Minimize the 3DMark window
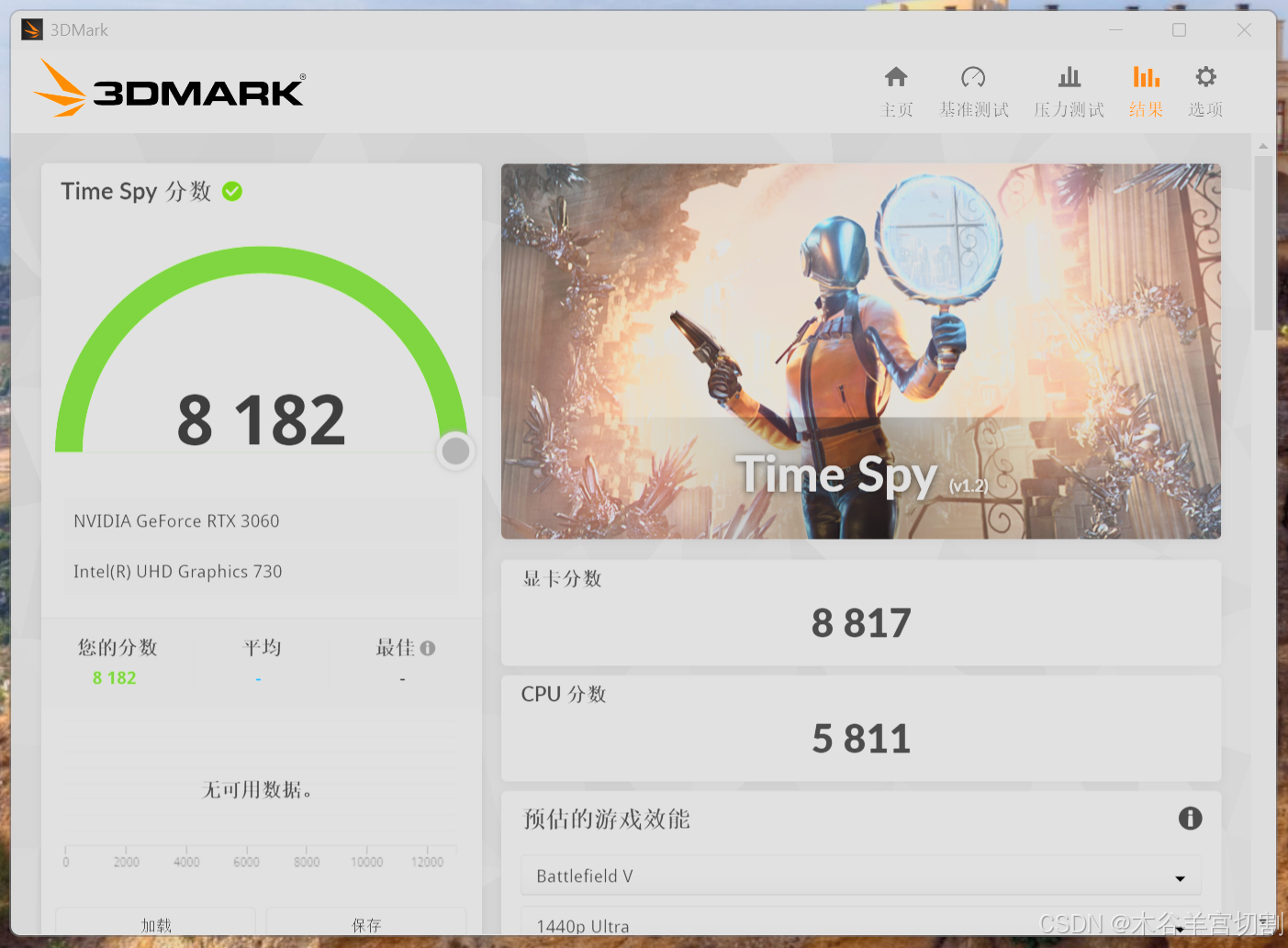 pyautogui.click(x=1115, y=30)
